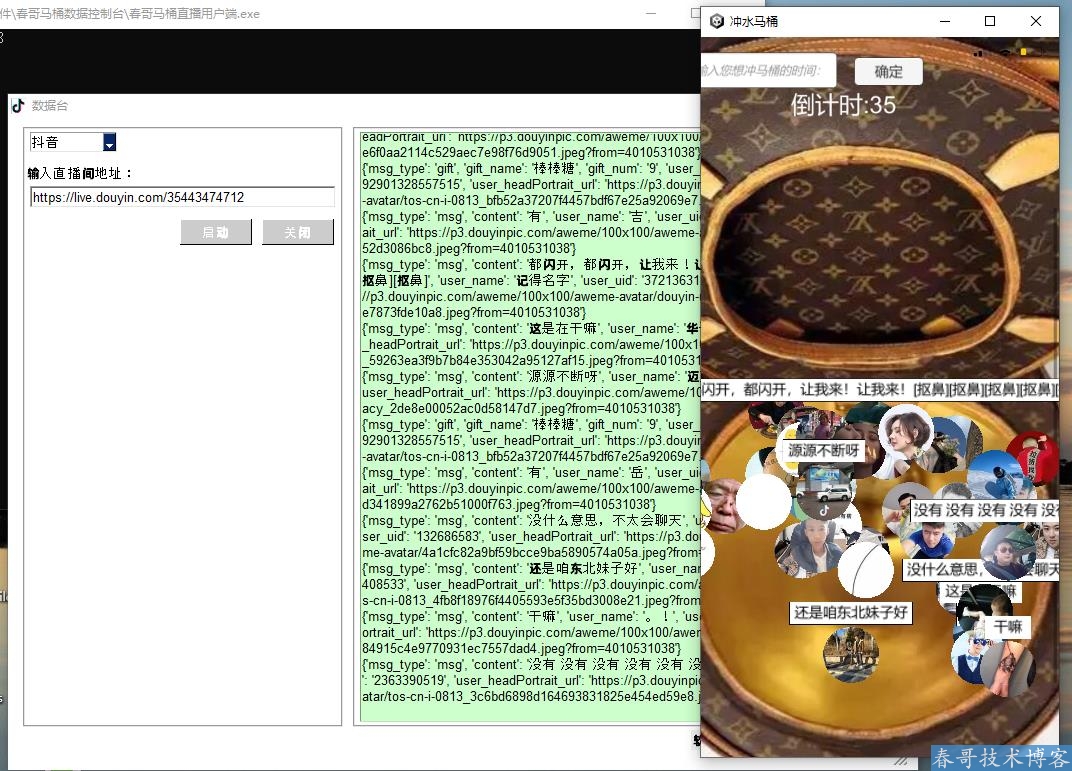Click the live room URL input field
The image size is (1072, 771).
[x=183, y=198]
